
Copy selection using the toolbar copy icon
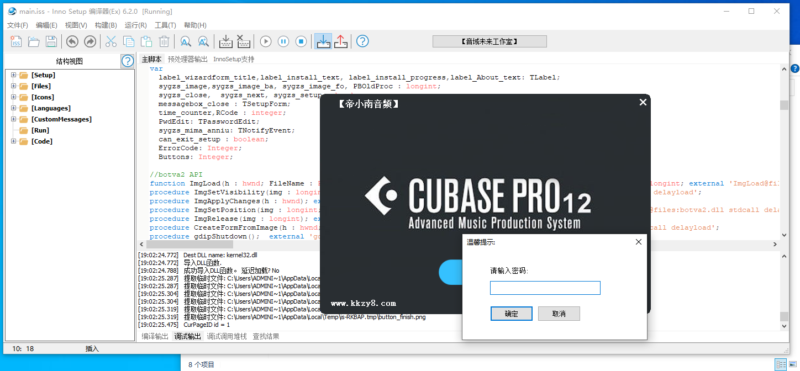[x=129, y=41]
